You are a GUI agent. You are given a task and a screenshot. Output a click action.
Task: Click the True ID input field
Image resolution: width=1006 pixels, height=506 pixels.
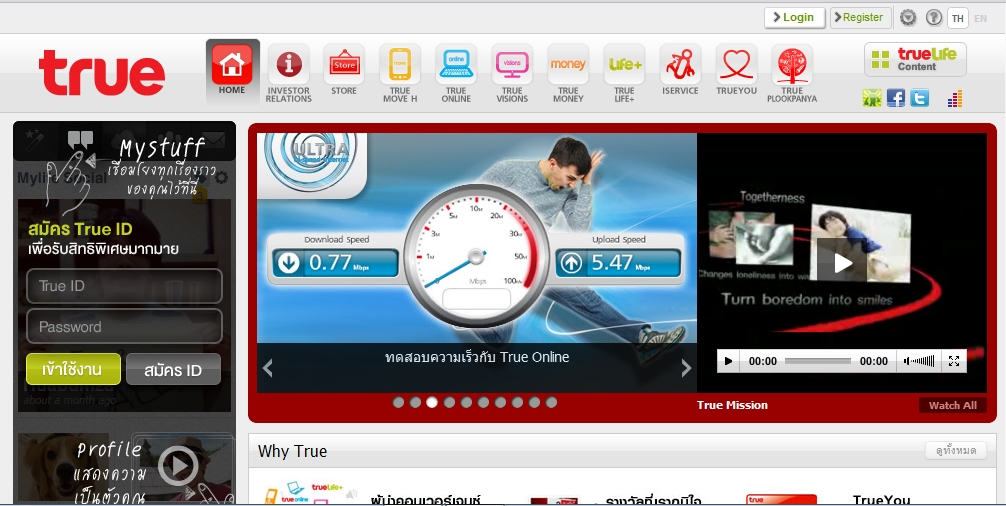(124, 286)
